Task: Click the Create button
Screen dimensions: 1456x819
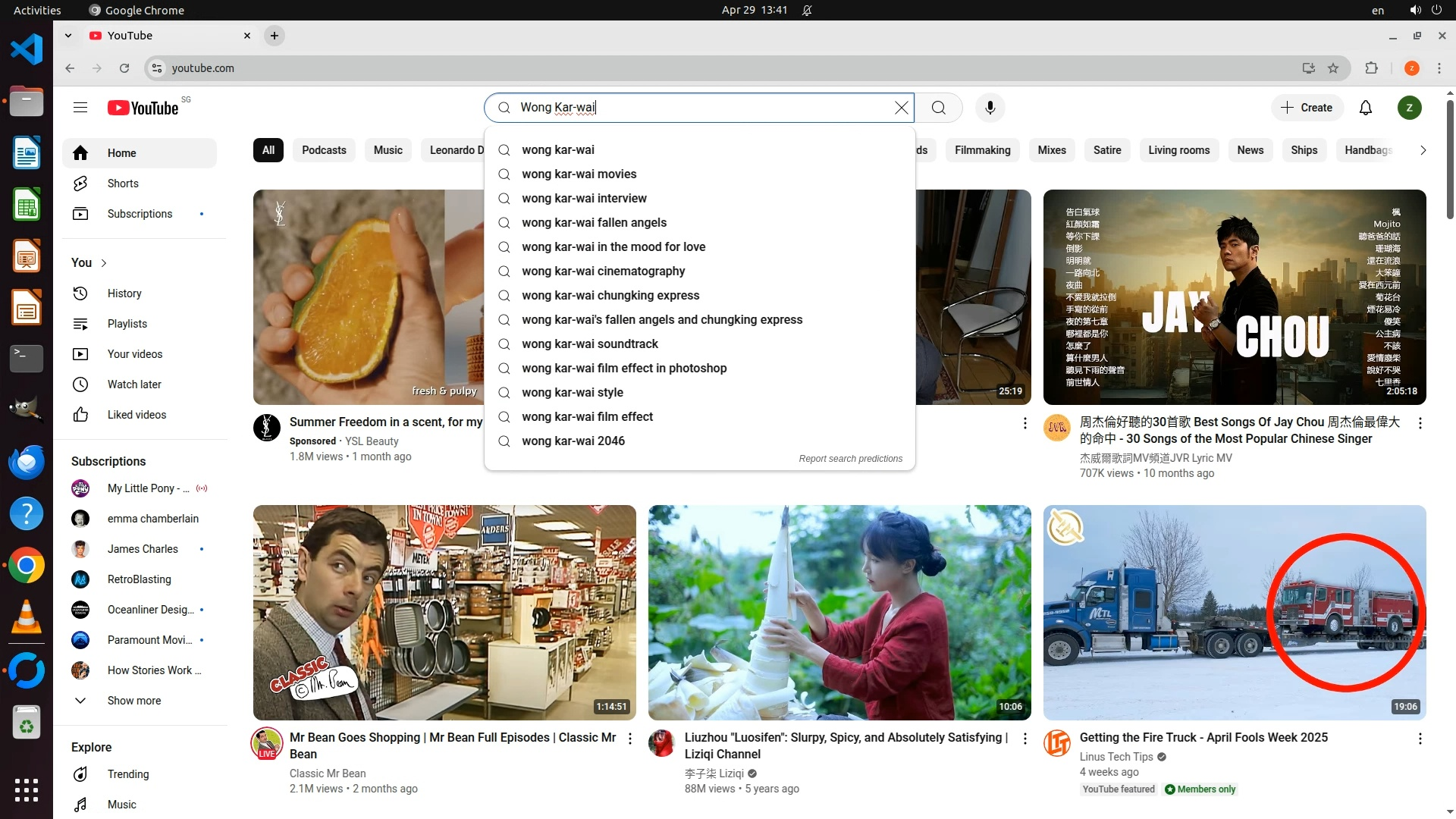Action: [1306, 108]
